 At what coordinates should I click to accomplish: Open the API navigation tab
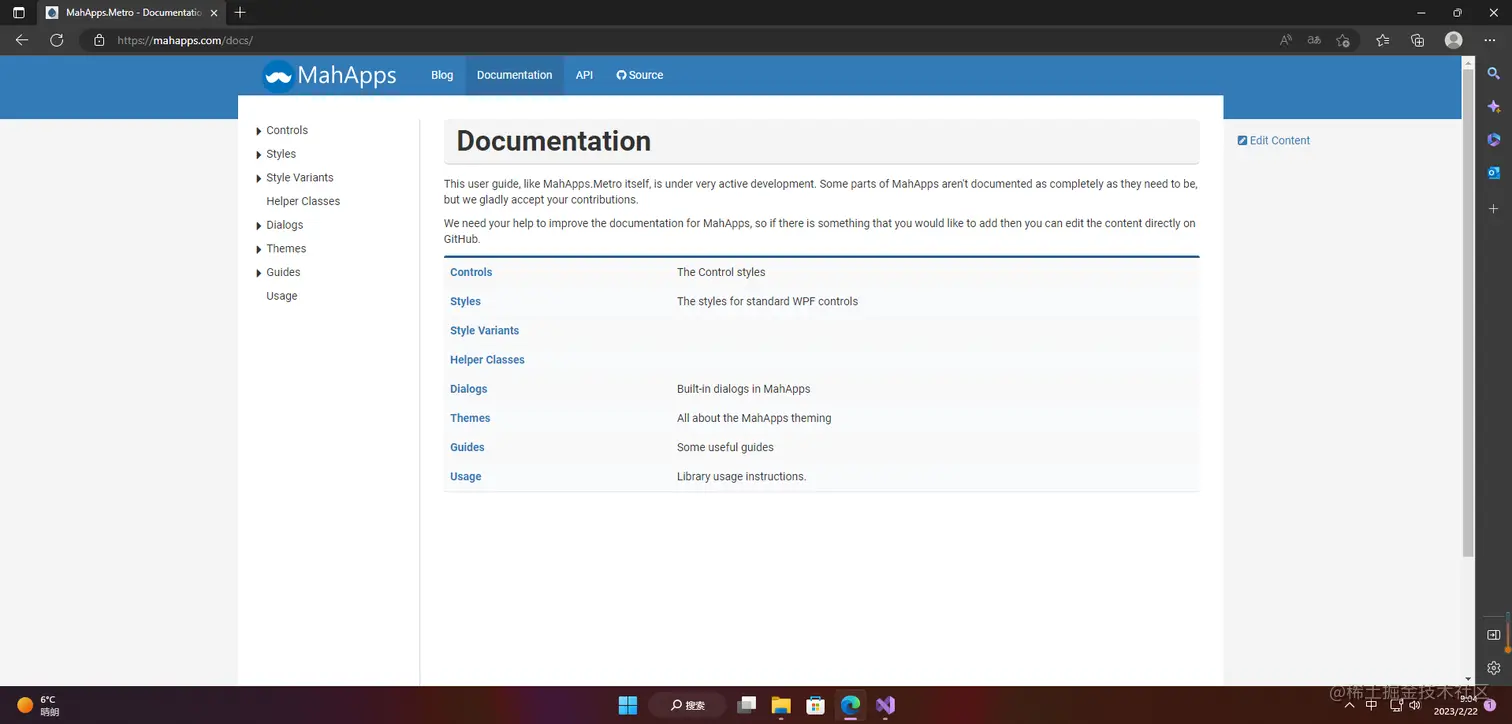[584, 75]
